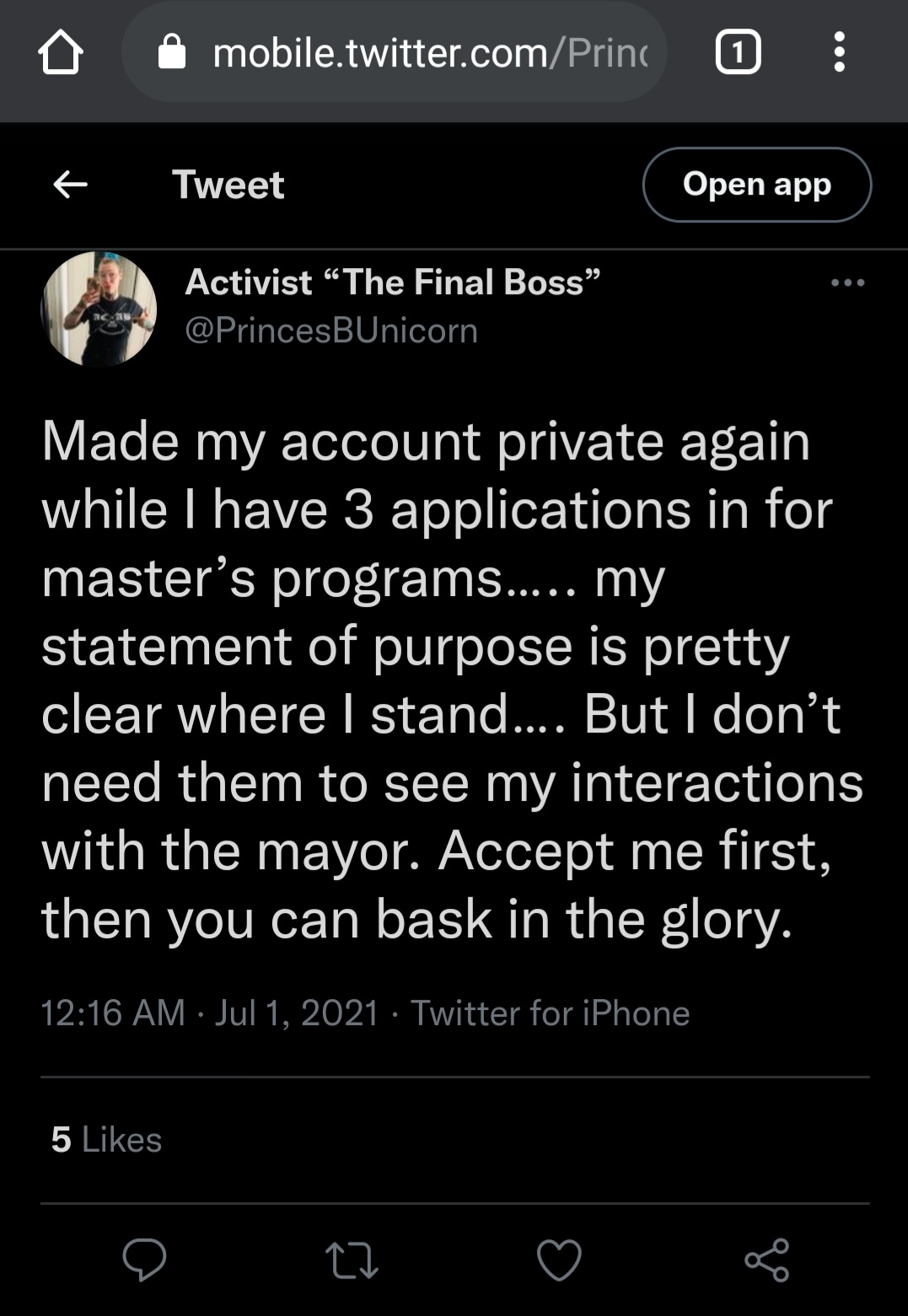Open the tweet's more options ellipsis
This screenshot has width=908, height=1316.
pyautogui.click(x=847, y=283)
